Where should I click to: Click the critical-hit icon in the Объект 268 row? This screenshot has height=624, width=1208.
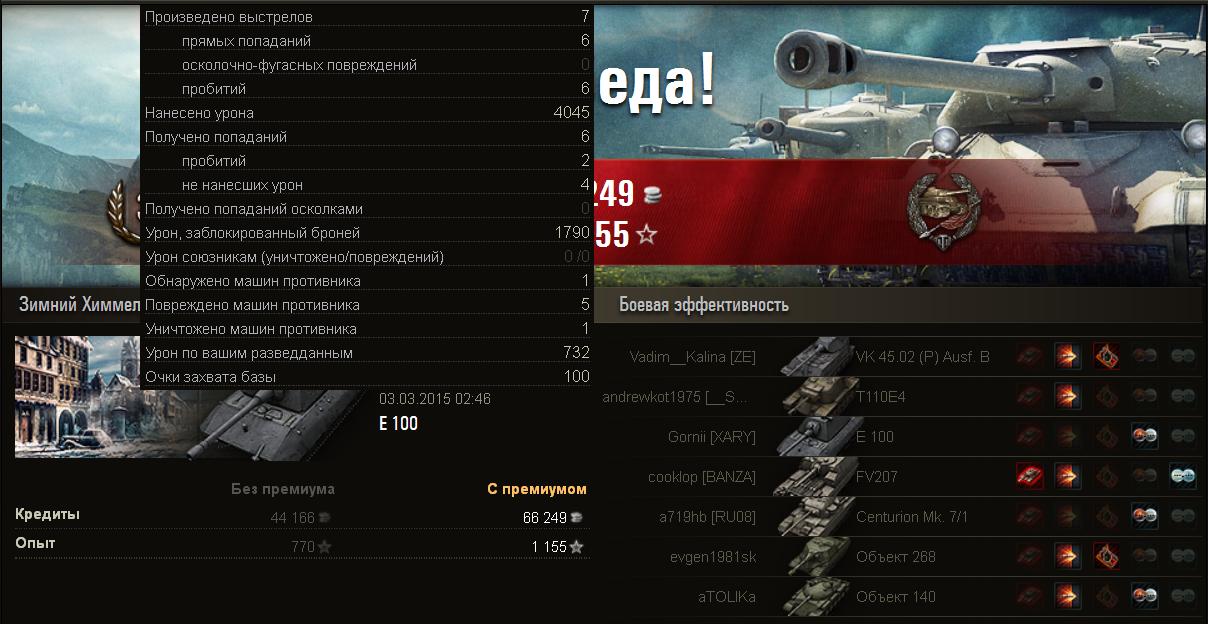[1106, 556]
